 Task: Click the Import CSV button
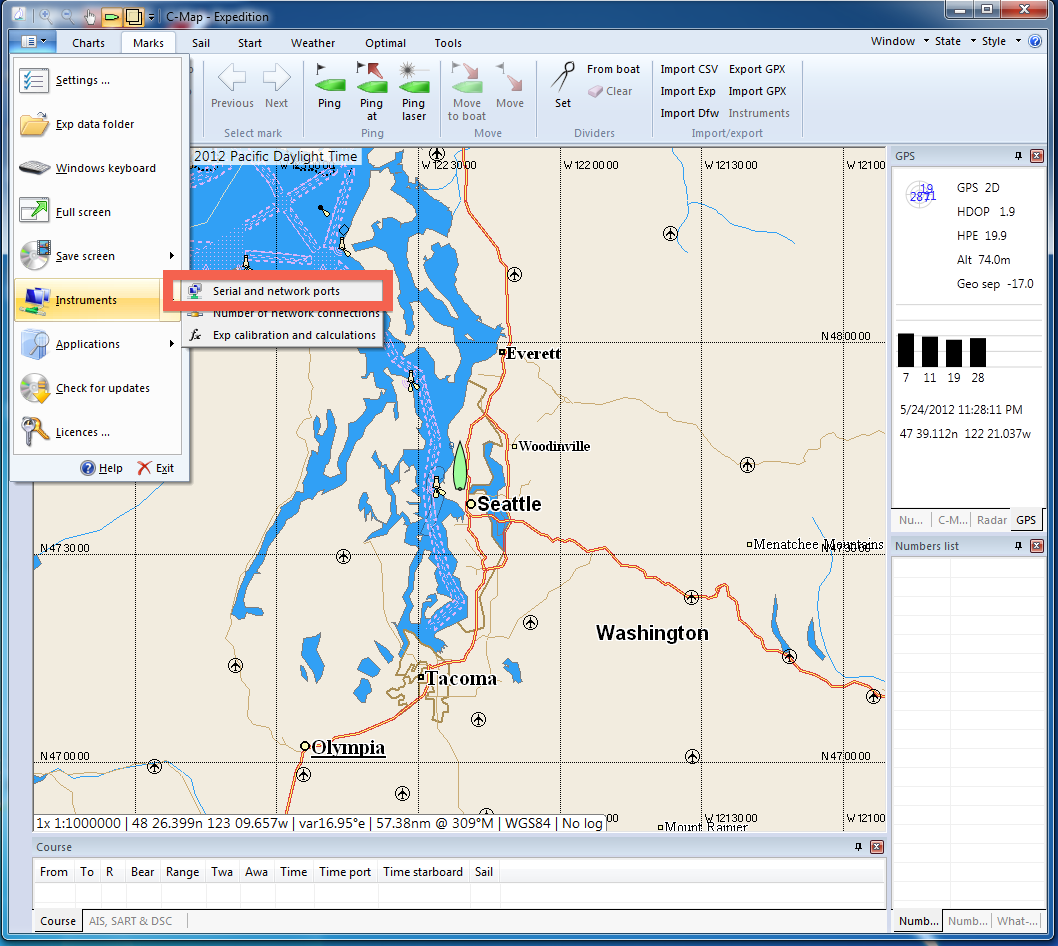(689, 69)
